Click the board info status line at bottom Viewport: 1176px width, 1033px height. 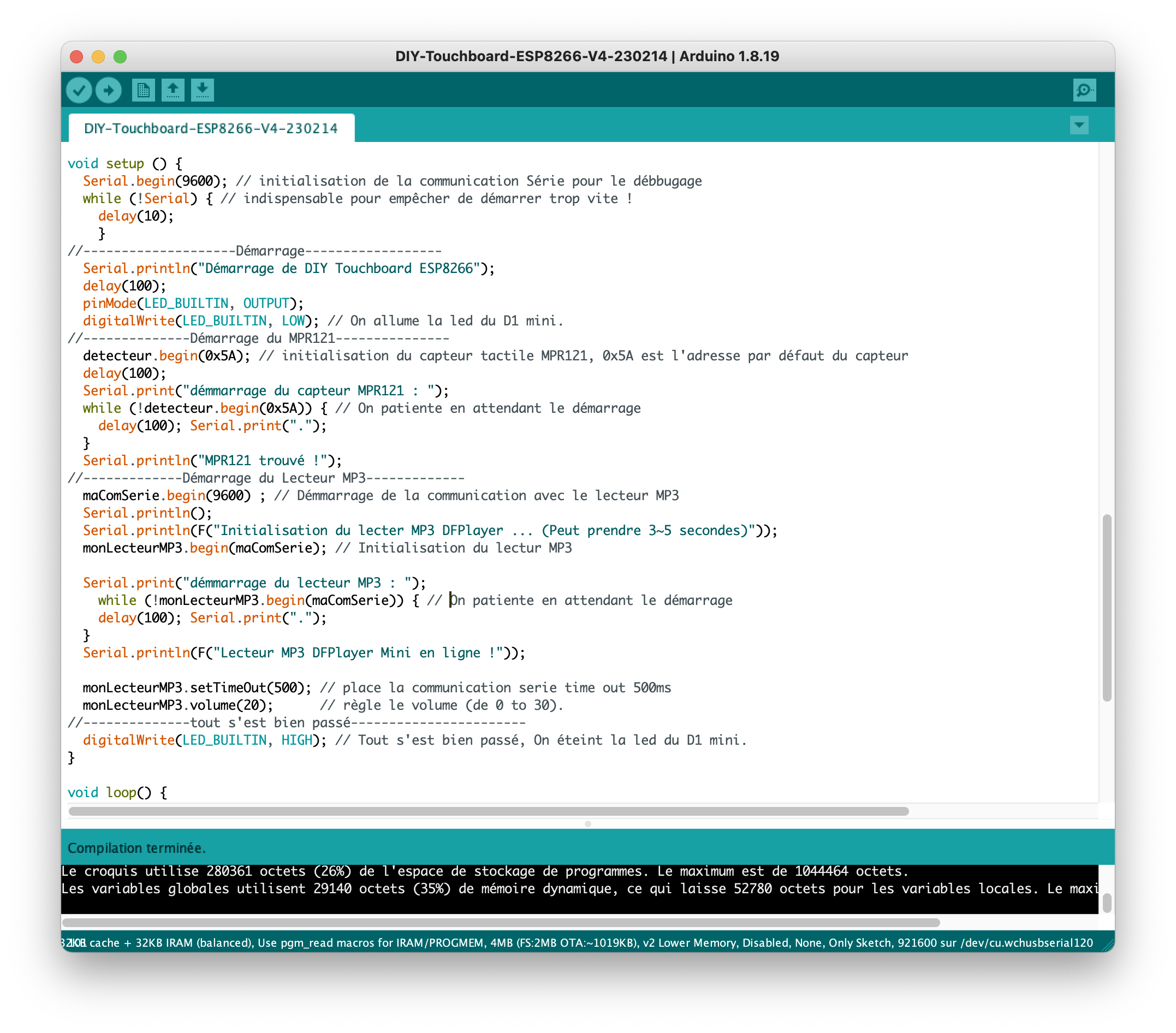(x=575, y=943)
